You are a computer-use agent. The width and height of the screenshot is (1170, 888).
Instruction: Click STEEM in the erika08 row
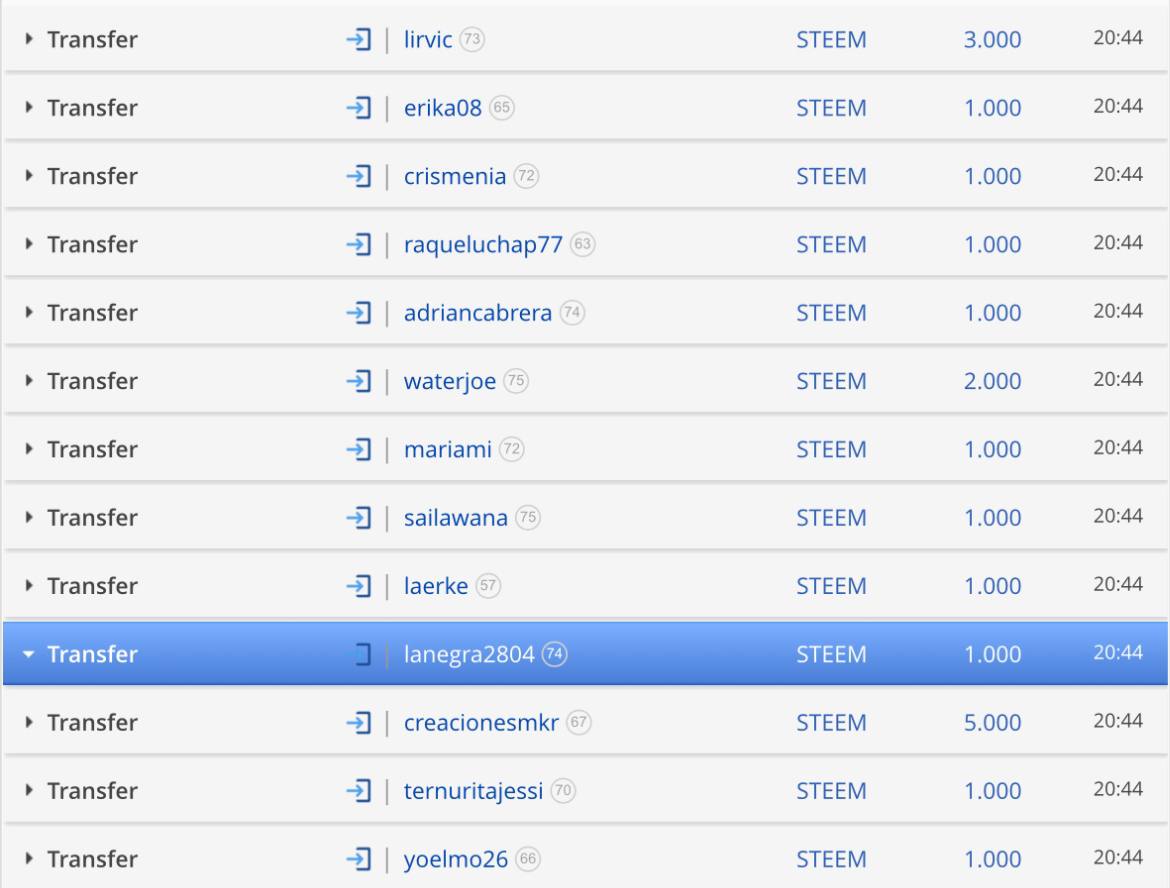(x=831, y=108)
